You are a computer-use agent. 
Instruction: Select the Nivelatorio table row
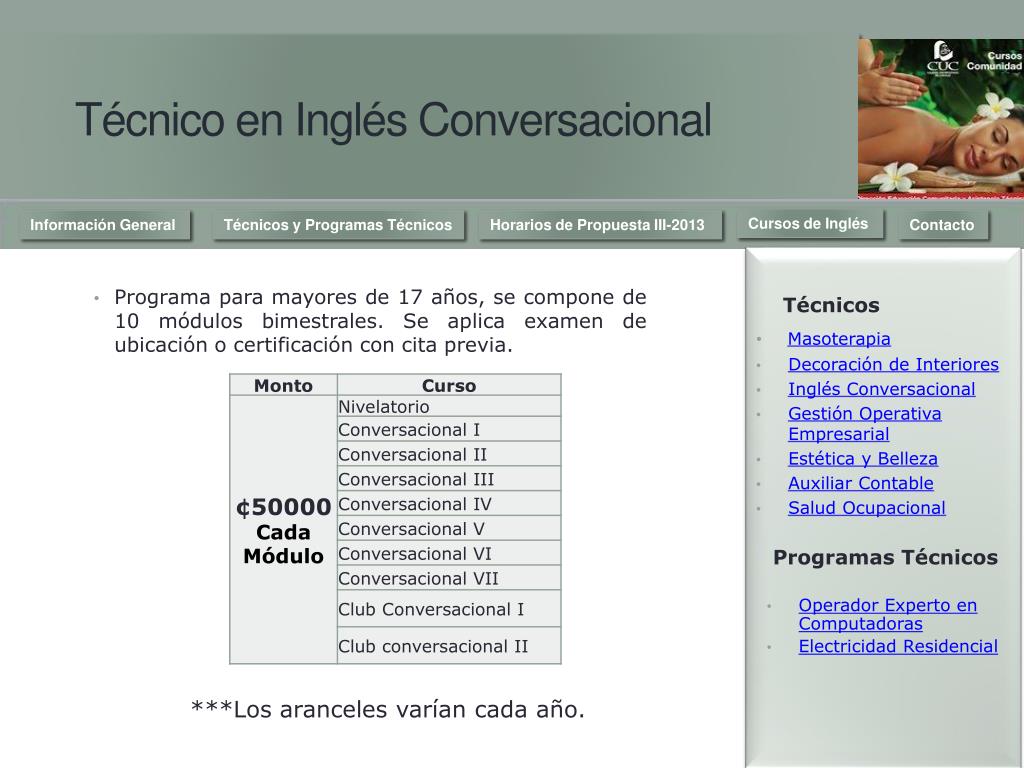[449, 406]
